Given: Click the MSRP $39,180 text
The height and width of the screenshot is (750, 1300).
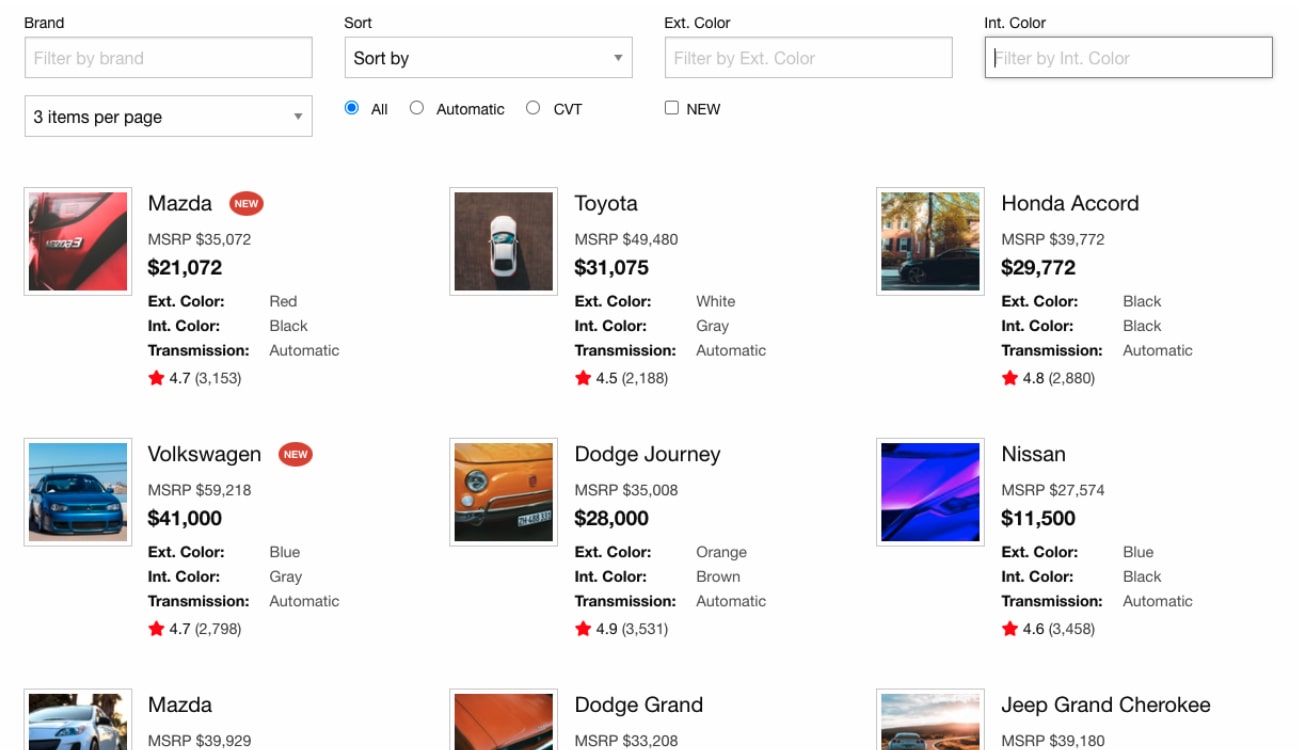Looking at the screenshot, I should [x=1053, y=741].
